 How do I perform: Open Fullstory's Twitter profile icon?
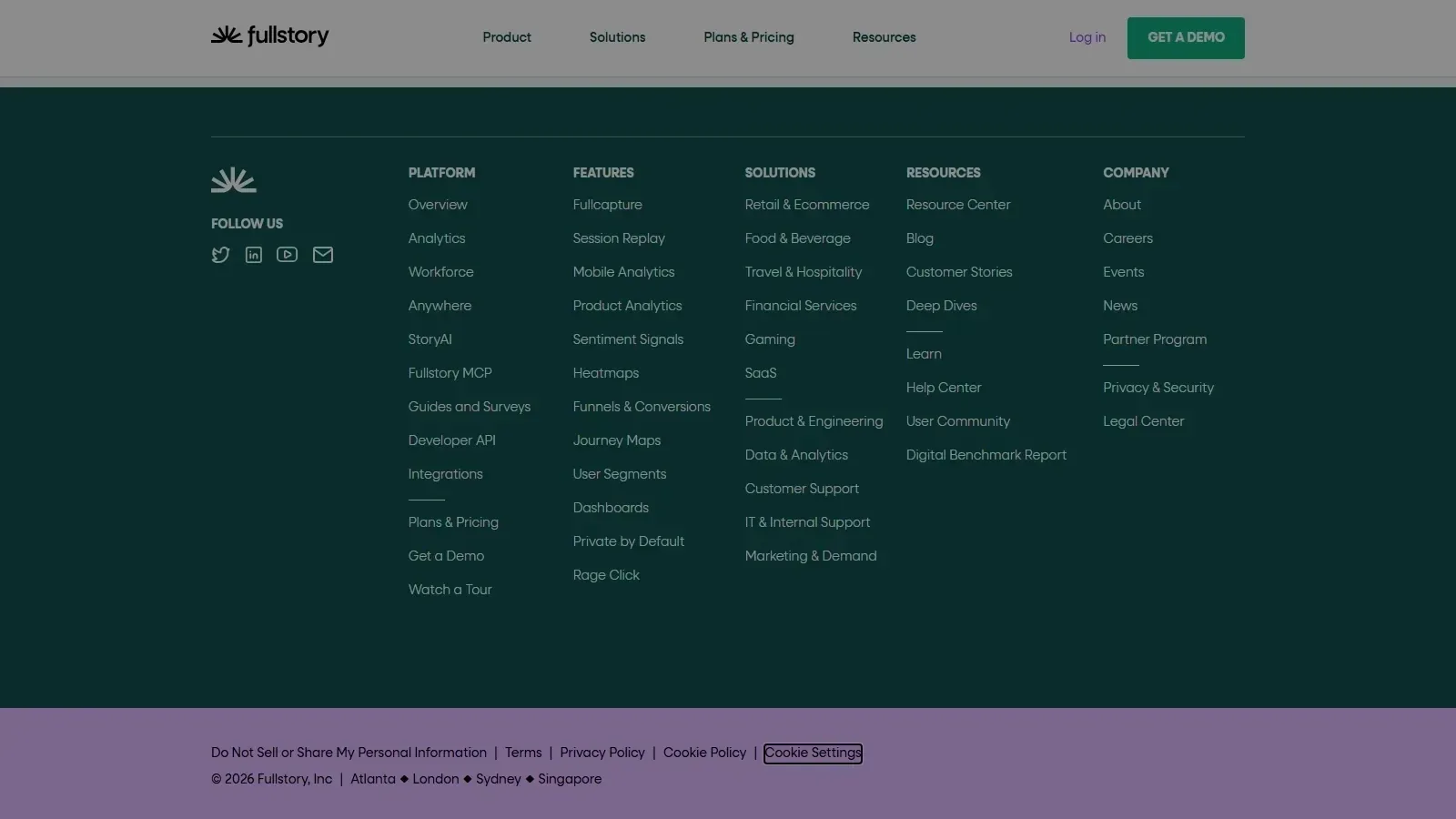point(220,255)
